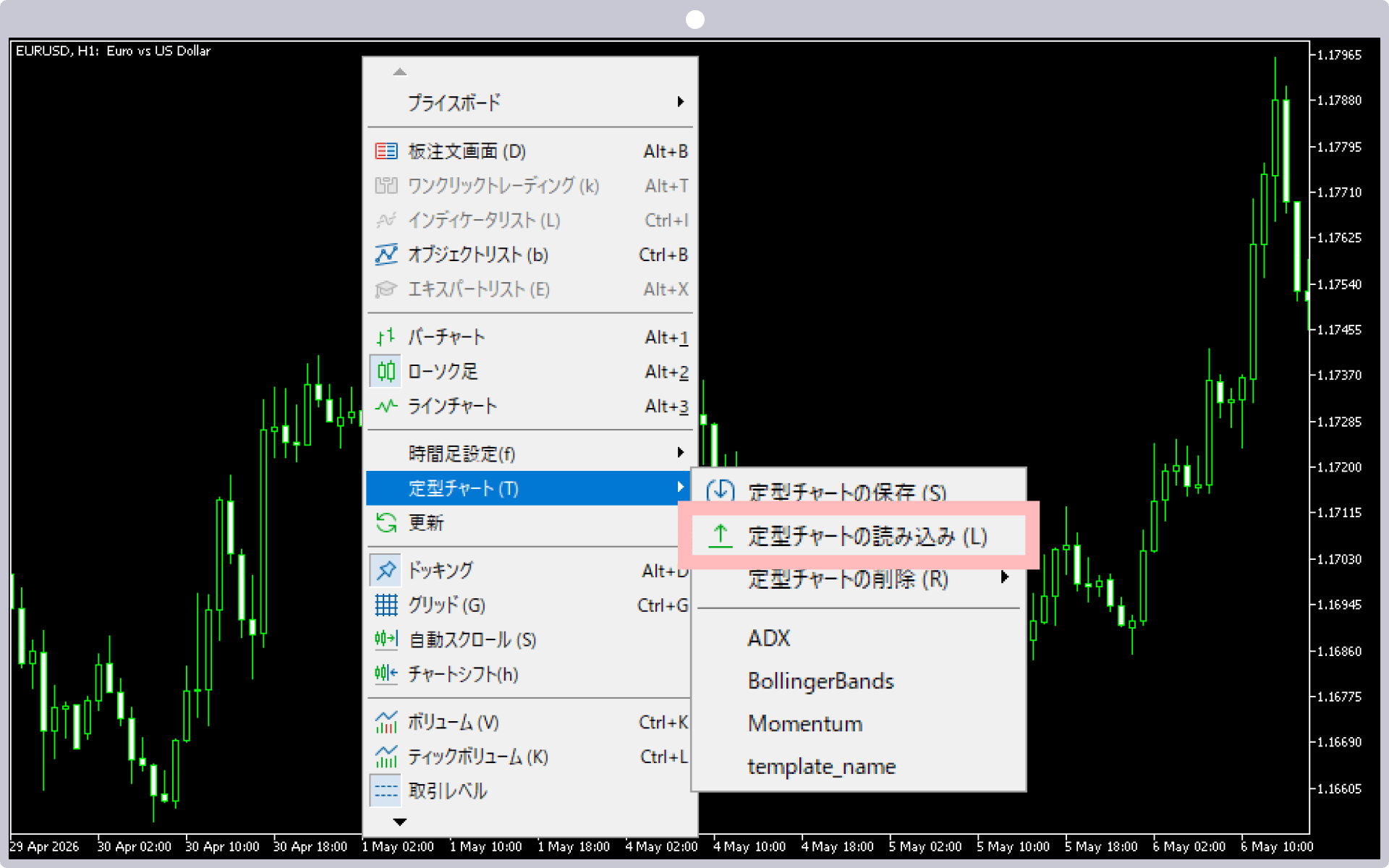Click the 板注文画面 (D) depth-of-market icon

386,151
